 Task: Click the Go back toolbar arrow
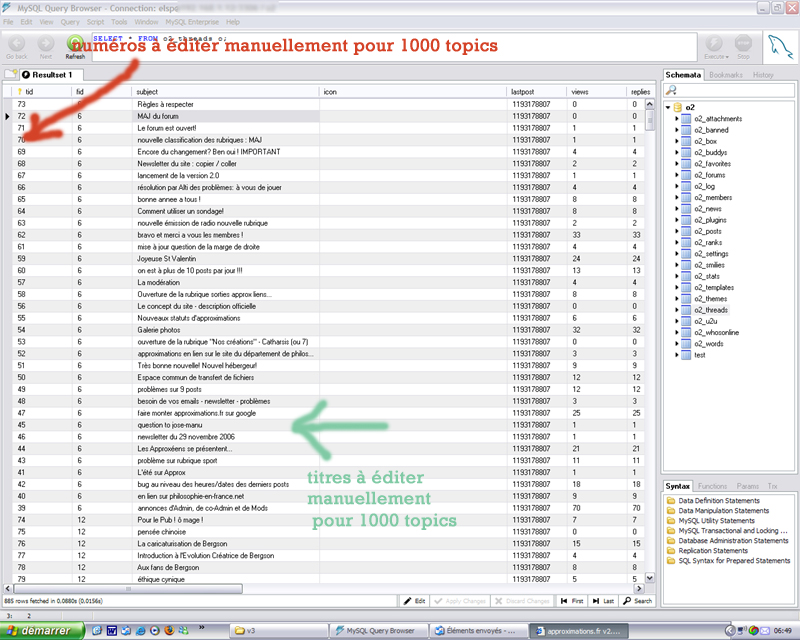pyautogui.click(x=17, y=44)
